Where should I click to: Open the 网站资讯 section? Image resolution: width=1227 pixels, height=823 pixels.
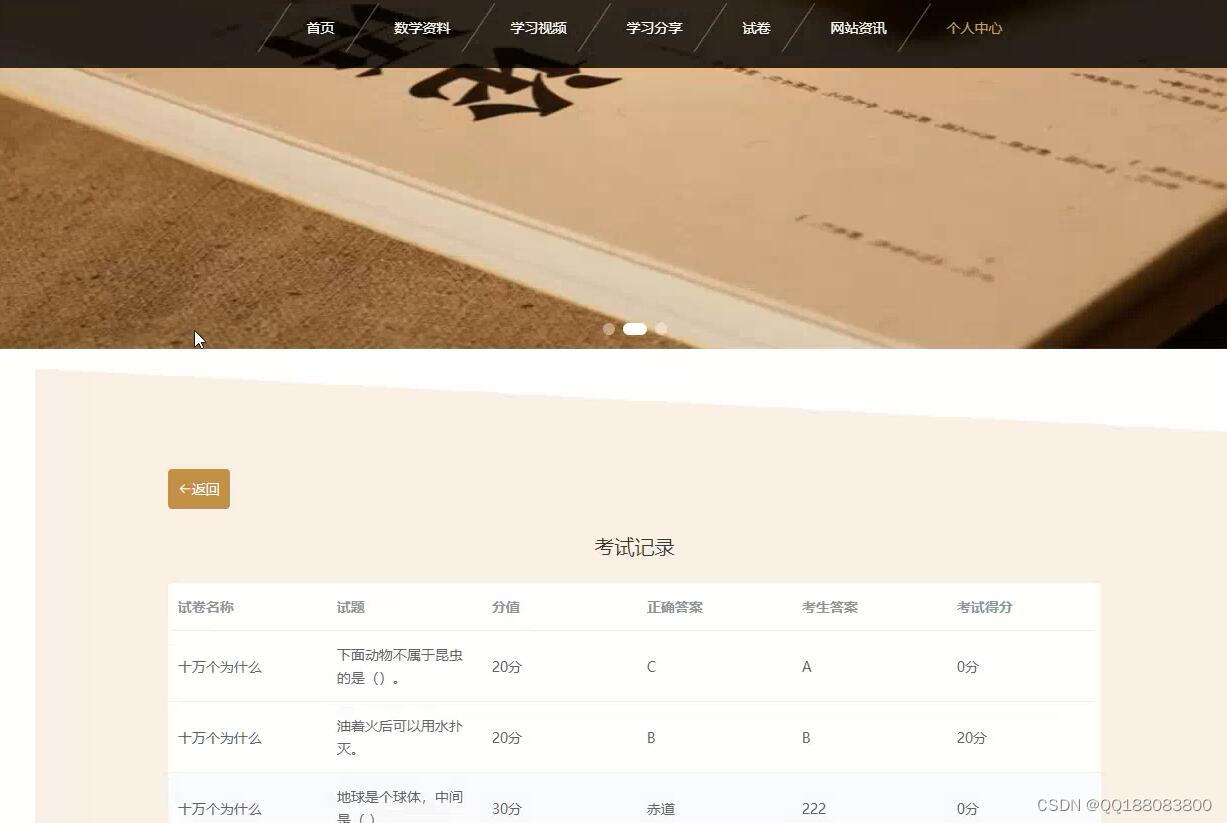tap(857, 28)
